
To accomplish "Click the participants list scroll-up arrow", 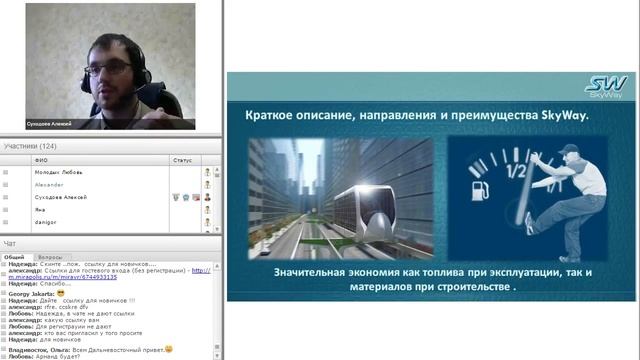I will [217, 169].
